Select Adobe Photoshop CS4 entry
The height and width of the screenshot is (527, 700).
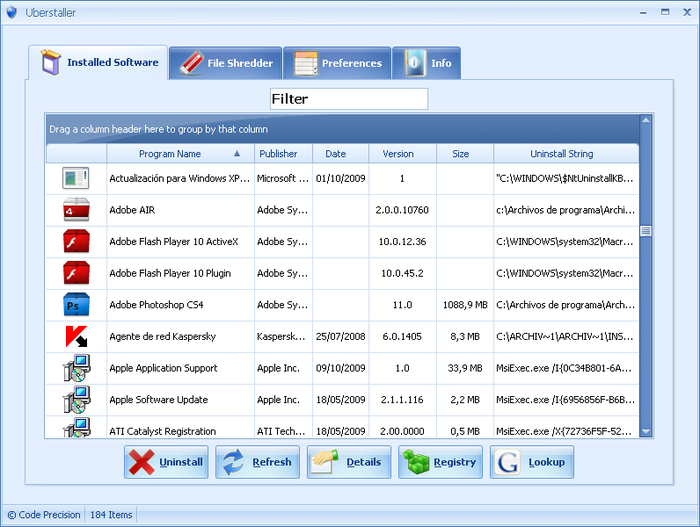click(156, 305)
